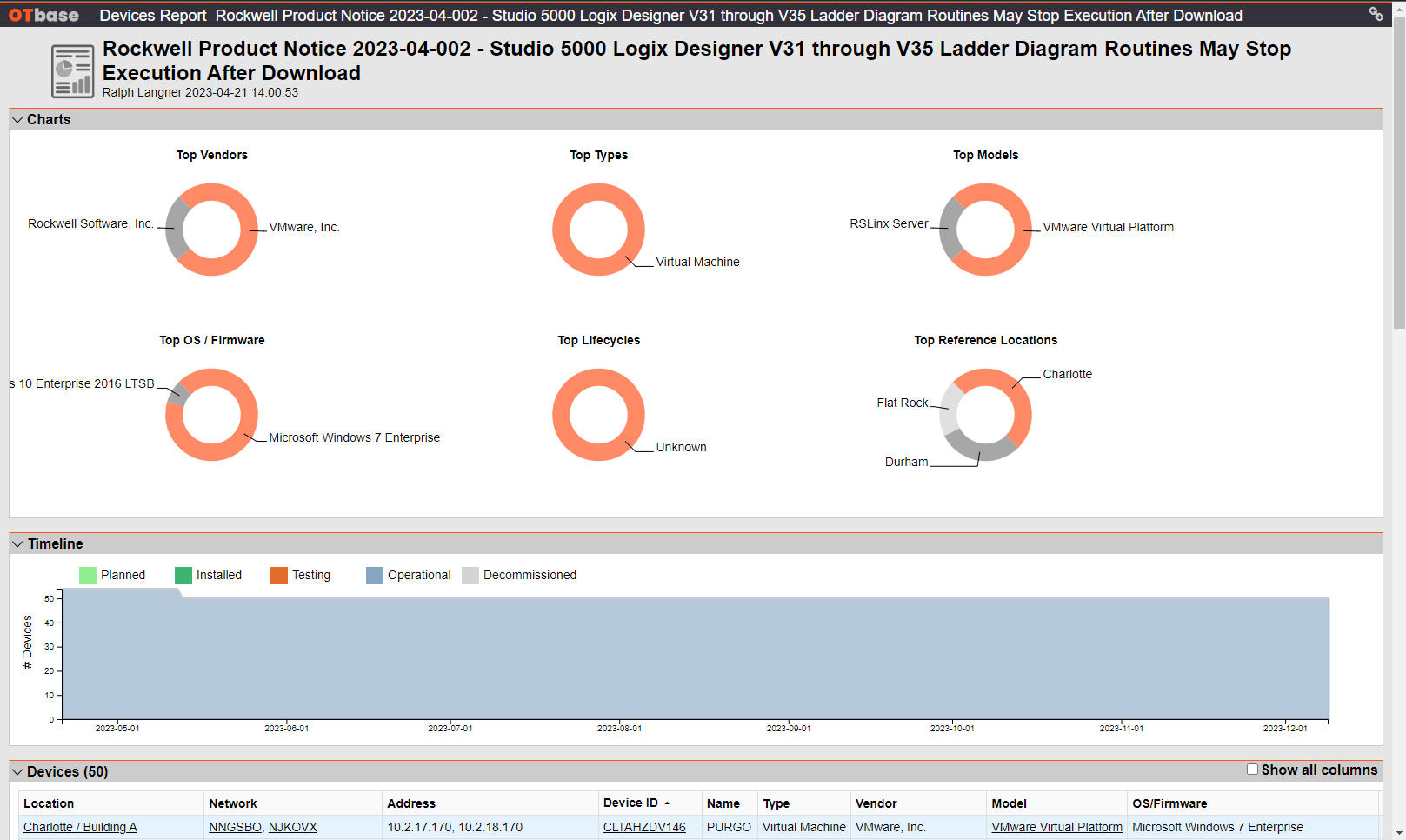Click the 'PURGO' name cell
Screen dimensions: 1406x840
pos(729,827)
